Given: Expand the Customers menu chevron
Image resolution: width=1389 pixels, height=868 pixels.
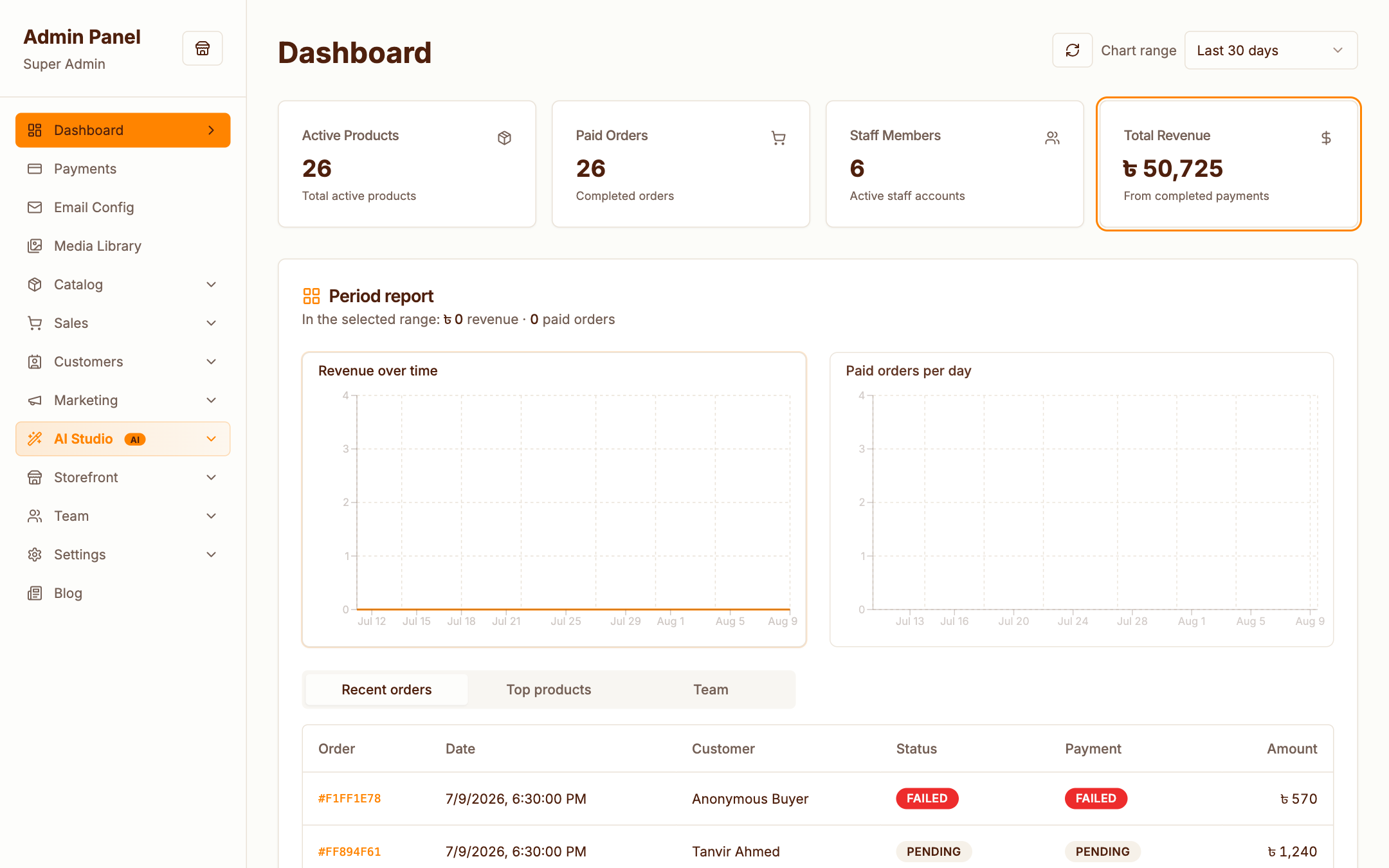Looking at the screenshot, I should tap(211, 361).
